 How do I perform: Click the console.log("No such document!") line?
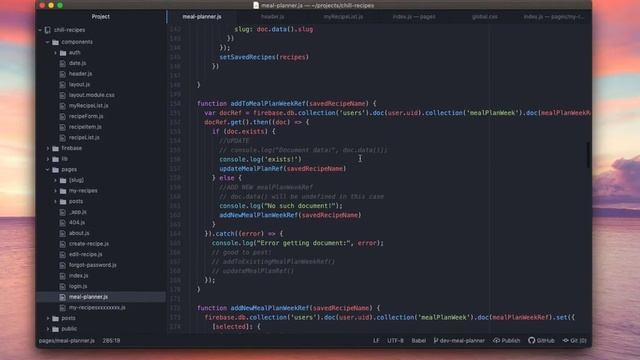point(281,206)
